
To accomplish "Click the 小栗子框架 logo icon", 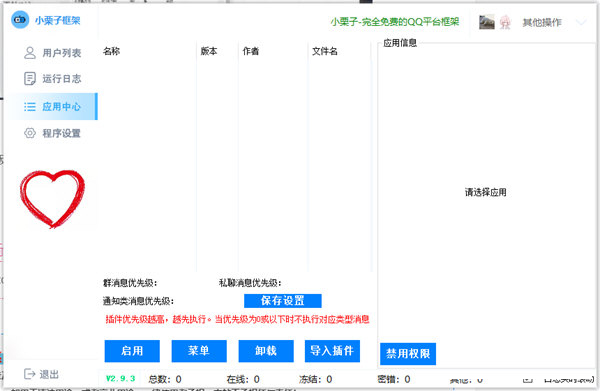I will (20, 20).
